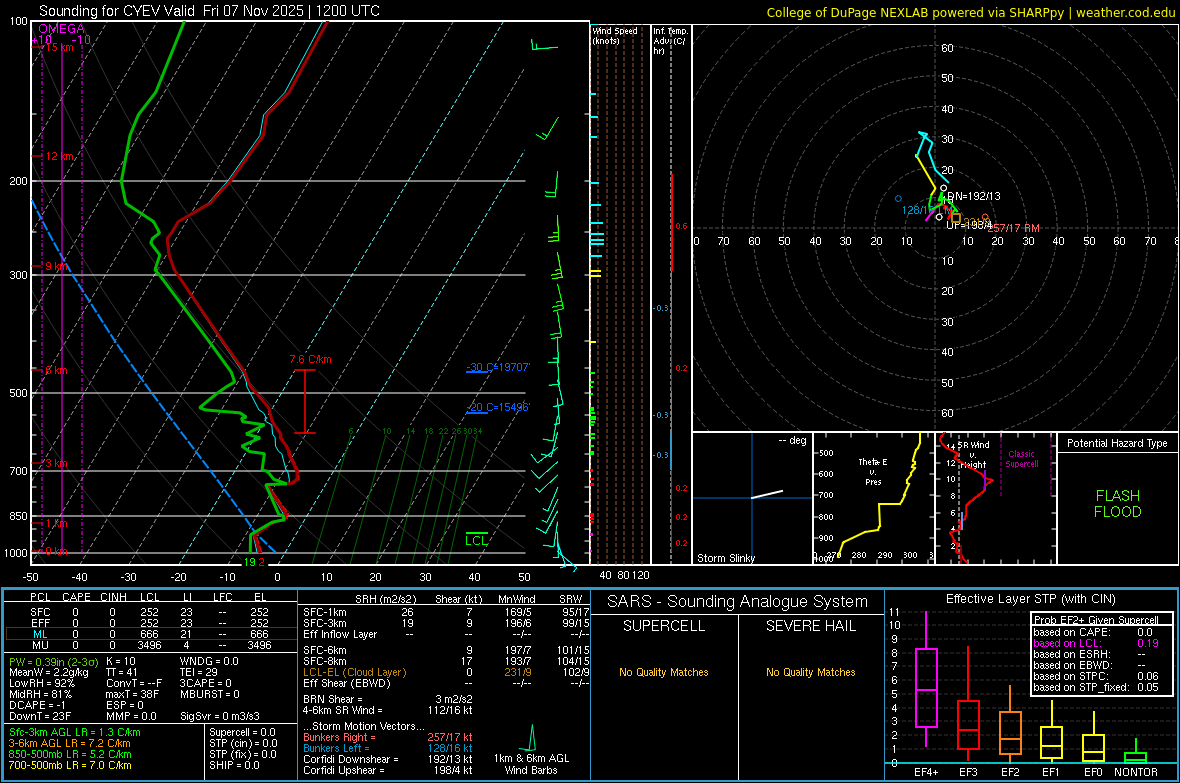Click the 'BRN Shear =' row
Image resolution: width=1180 pixels, height=783 pixels.
tap(388, 699)
